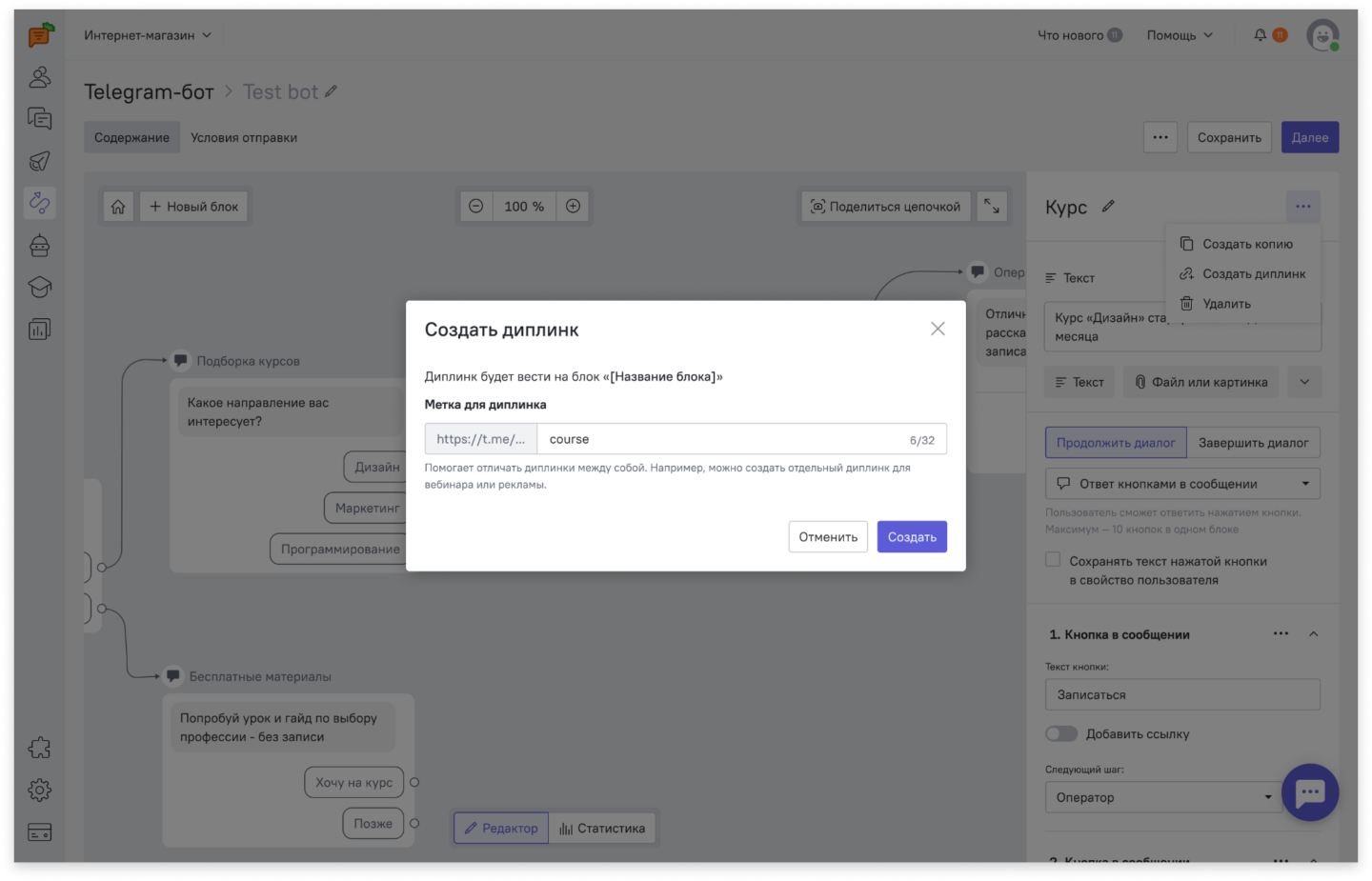Zoom in with the plus icon
This screenshot has height=881, width=1372.
[x=574, y=207]
